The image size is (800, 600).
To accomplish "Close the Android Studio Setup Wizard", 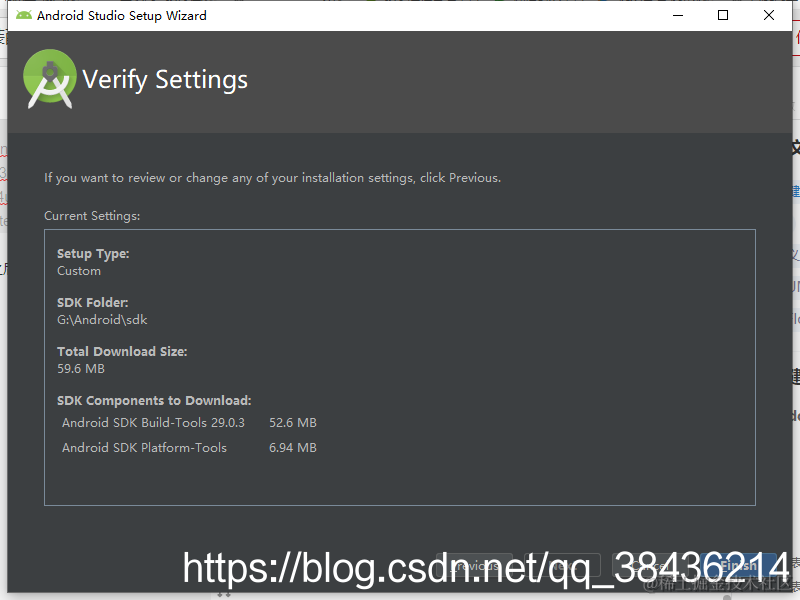I will (769, 15).
